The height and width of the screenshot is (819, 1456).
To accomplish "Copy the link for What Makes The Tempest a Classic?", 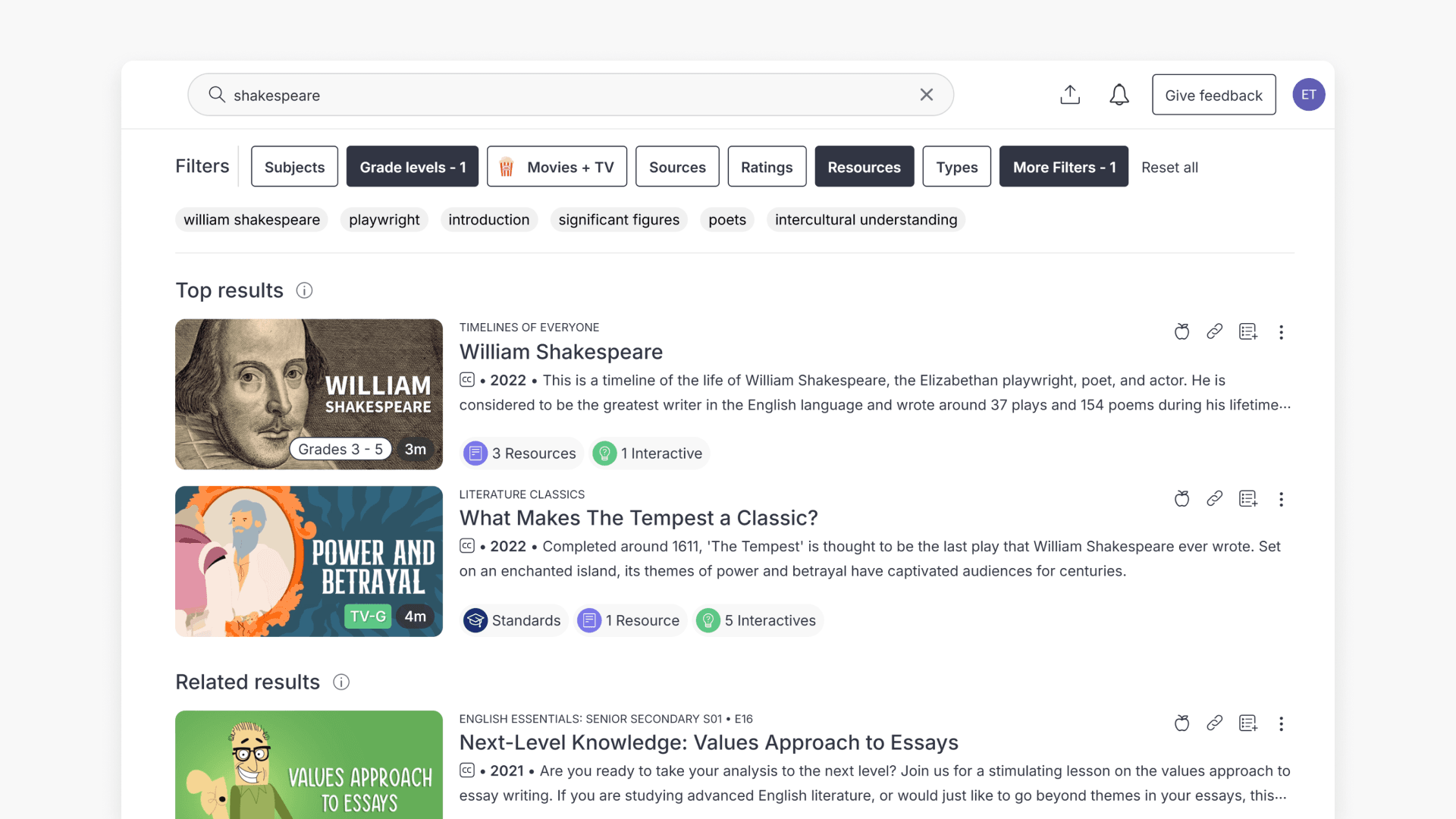I will click(x=1215, y=499).
